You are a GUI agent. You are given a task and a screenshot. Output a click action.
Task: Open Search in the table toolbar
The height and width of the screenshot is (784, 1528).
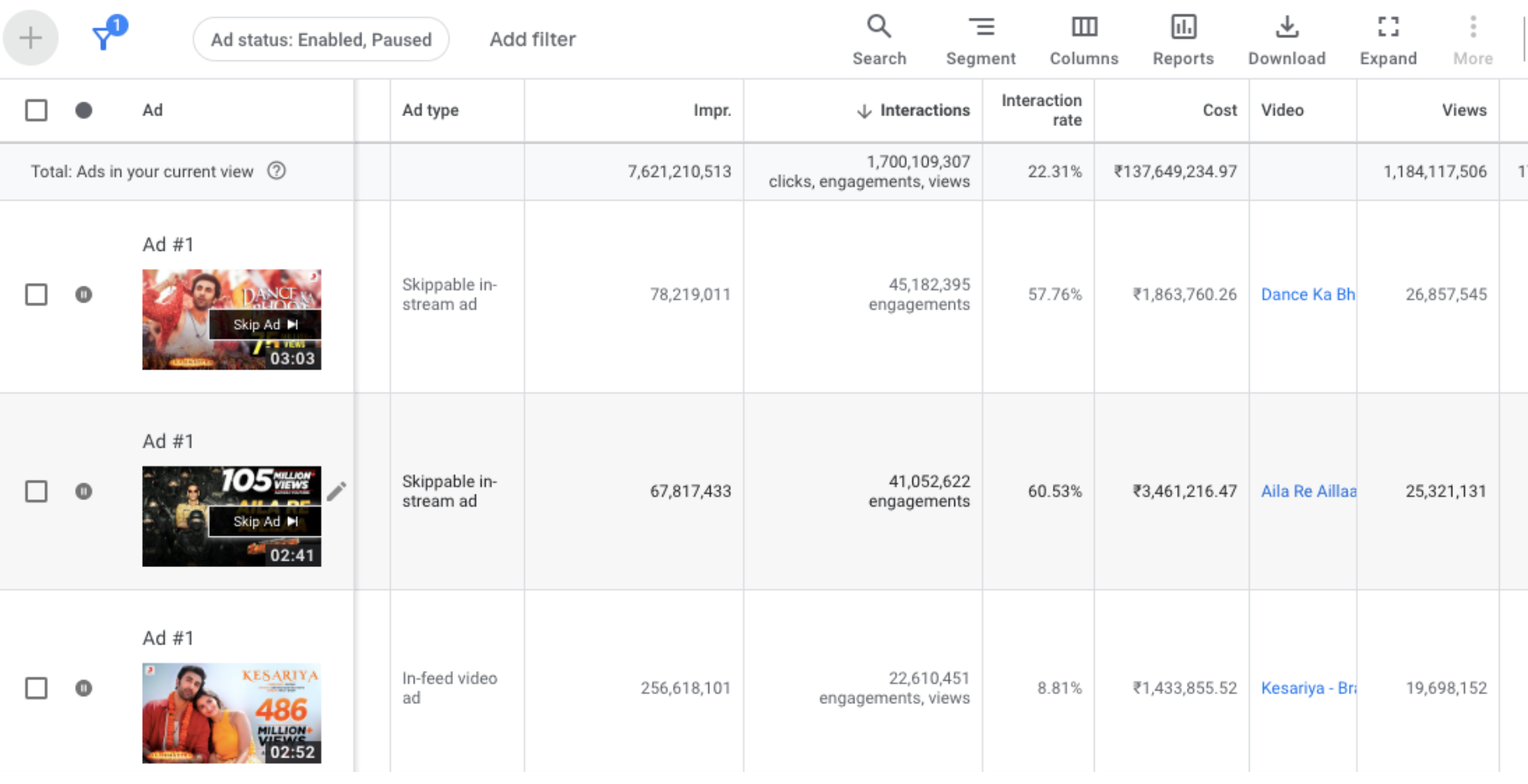[879, 39]
